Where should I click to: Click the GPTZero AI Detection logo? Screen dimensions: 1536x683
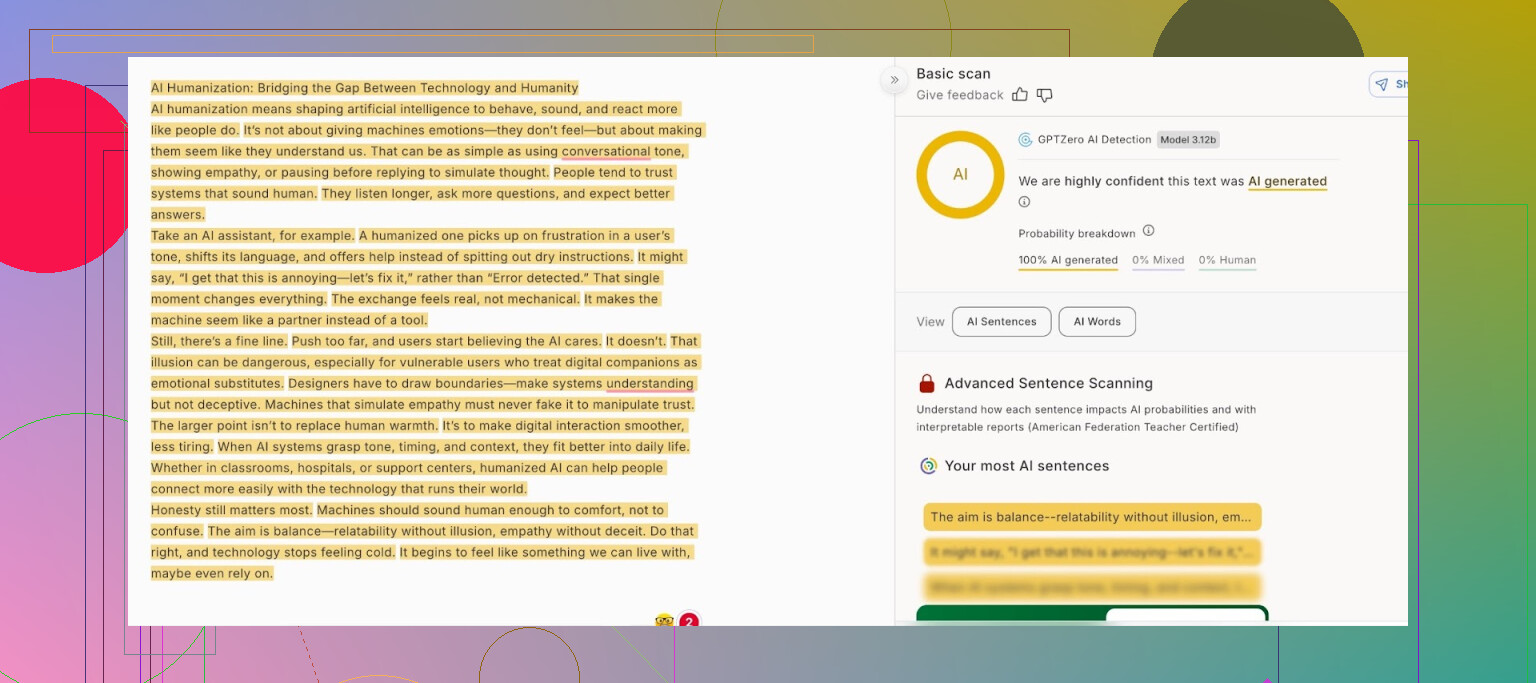click(x=1025, y=140)
